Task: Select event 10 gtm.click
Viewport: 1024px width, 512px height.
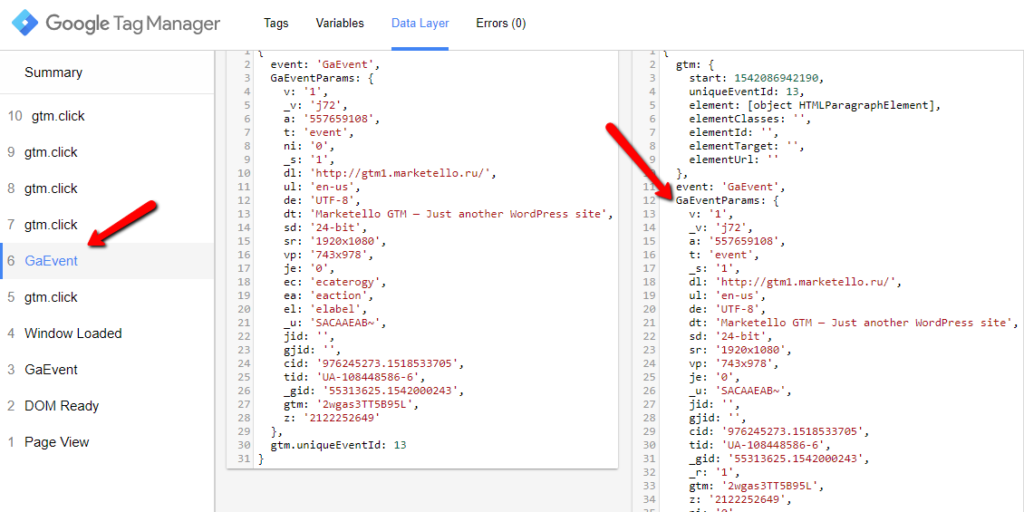Action: coord(58,116)
